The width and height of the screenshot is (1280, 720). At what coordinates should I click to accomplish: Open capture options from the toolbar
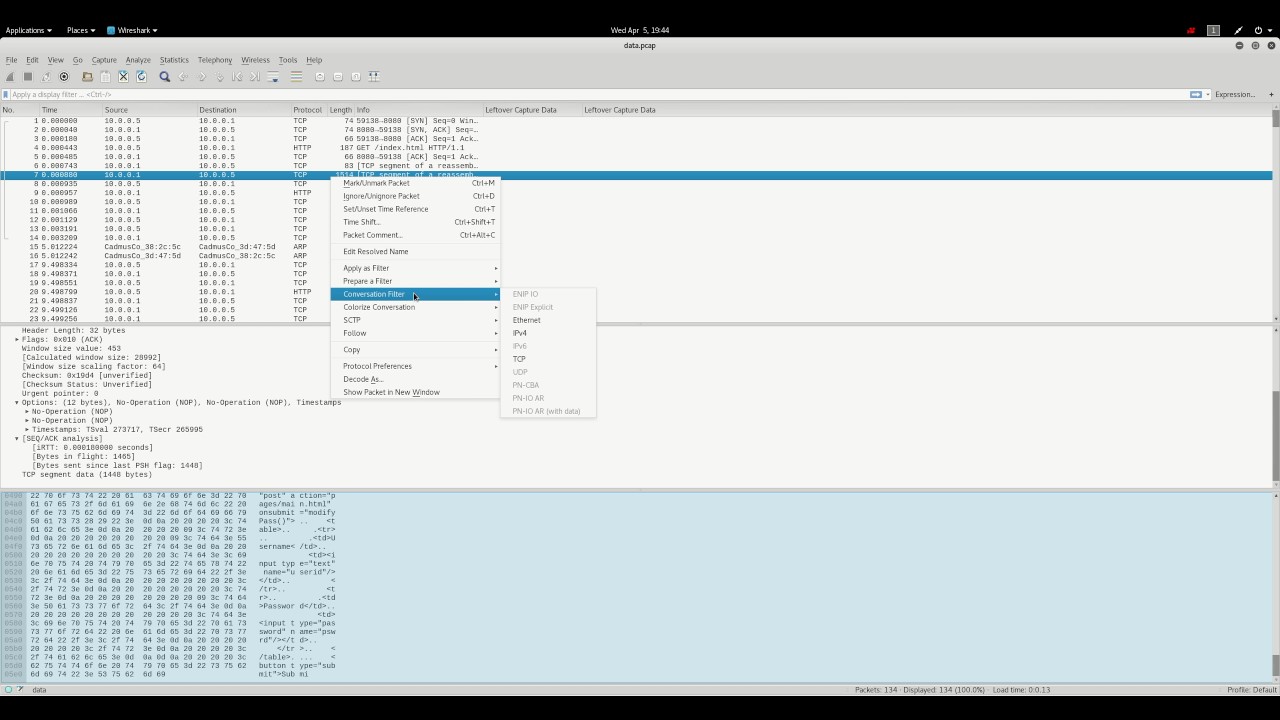pos(64,76)
